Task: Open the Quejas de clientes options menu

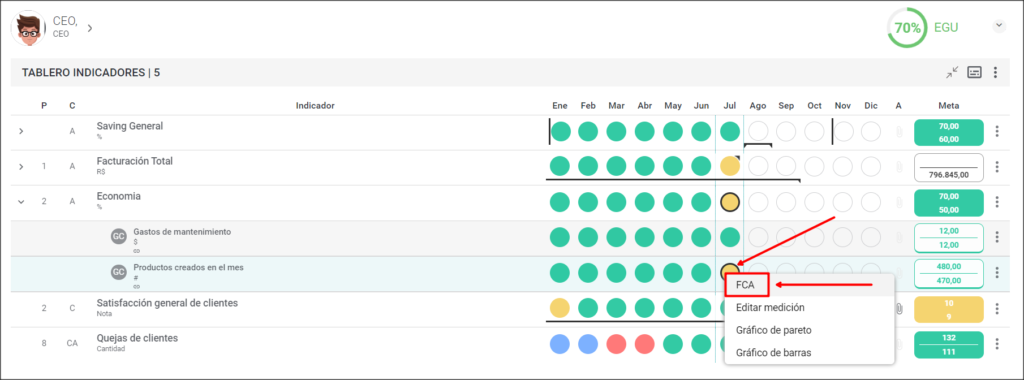Action: pyautogui.click(x=997, y=343)
